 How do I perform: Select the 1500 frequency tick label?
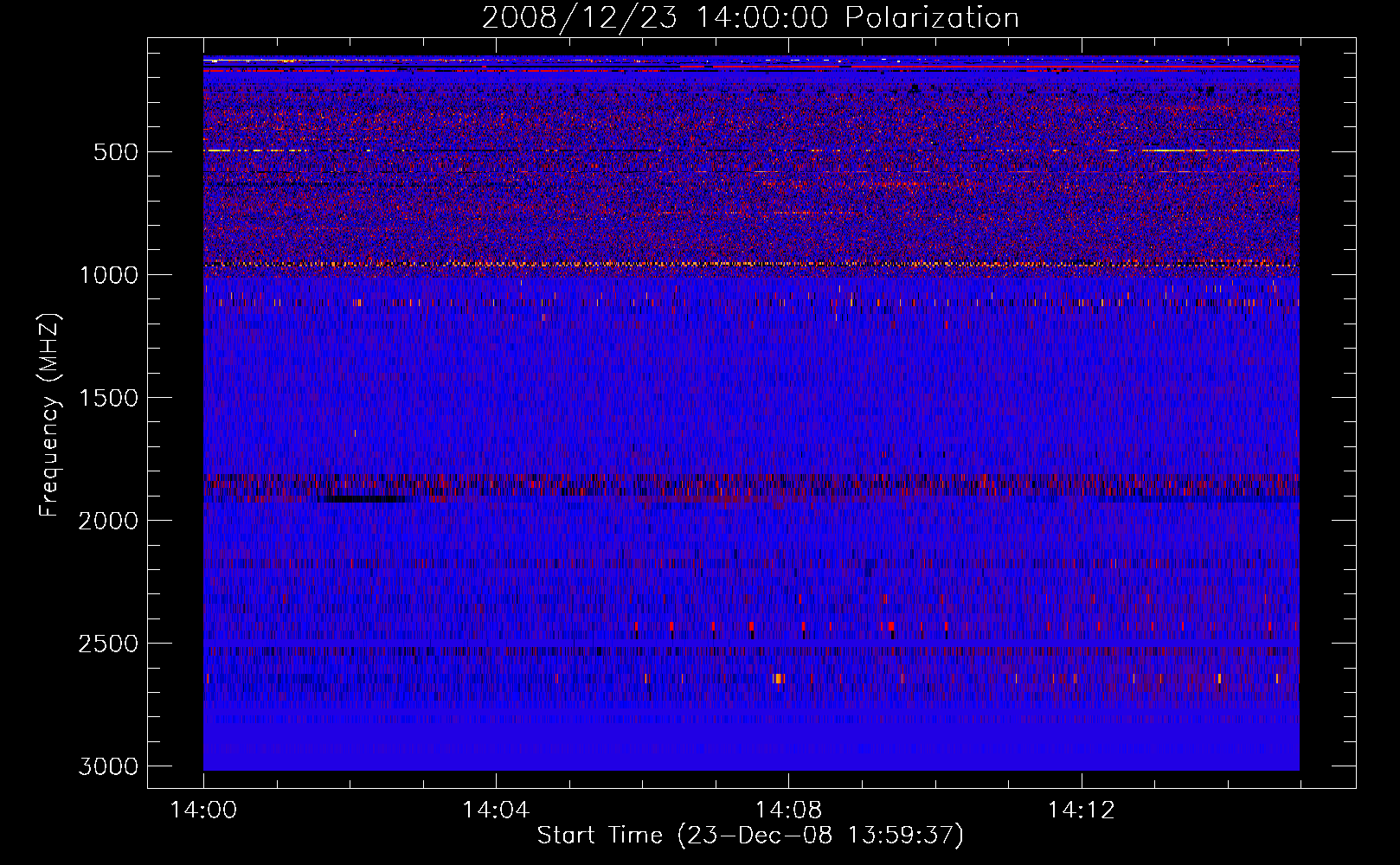108,398
